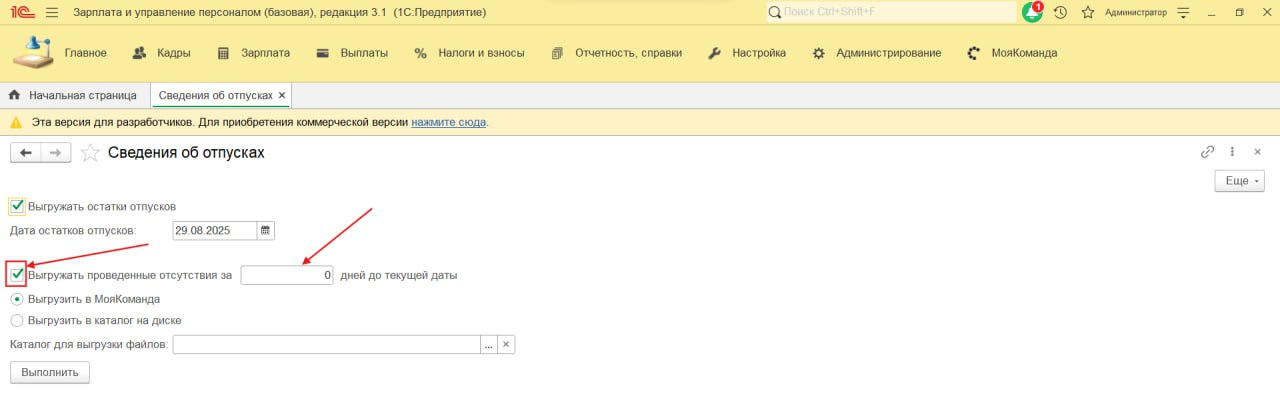Open the notifications bell icon
Viewport: 1280px width, 410px height.
coord(1031,13)
